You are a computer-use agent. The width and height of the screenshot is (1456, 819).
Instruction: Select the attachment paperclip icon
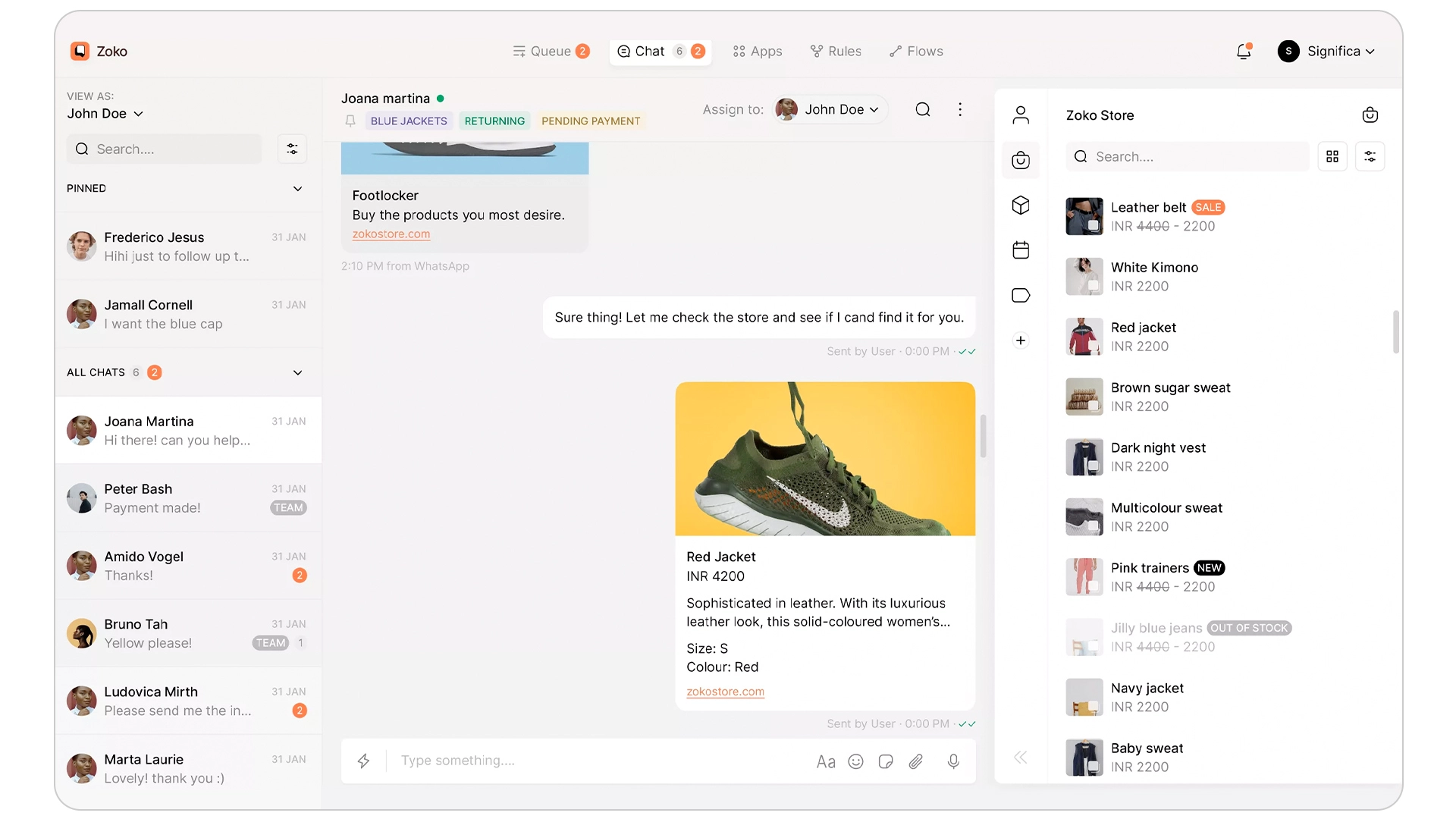click(915, 761)
